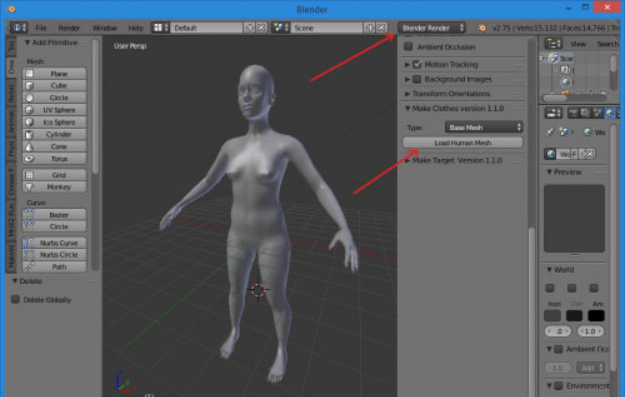Expand the Motion Tracking panel triangle

point(407,64)
